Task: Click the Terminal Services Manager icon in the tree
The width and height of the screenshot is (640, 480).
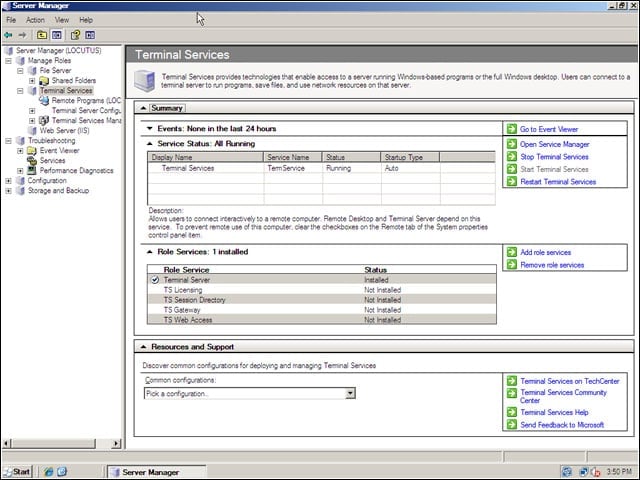Action: point(44,120)
